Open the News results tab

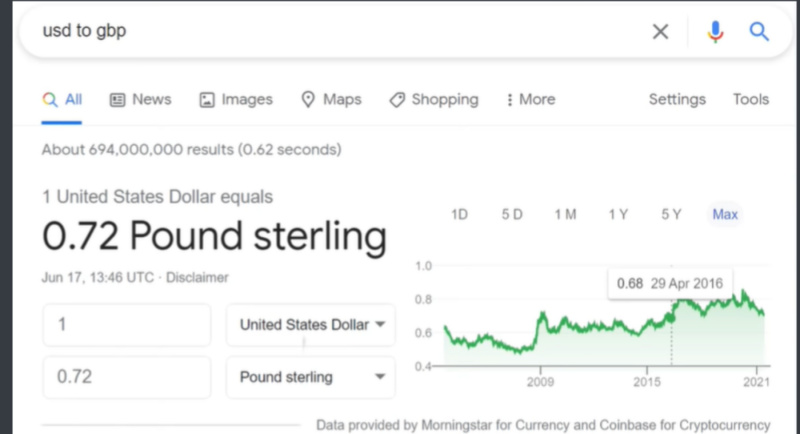[140, 99]
